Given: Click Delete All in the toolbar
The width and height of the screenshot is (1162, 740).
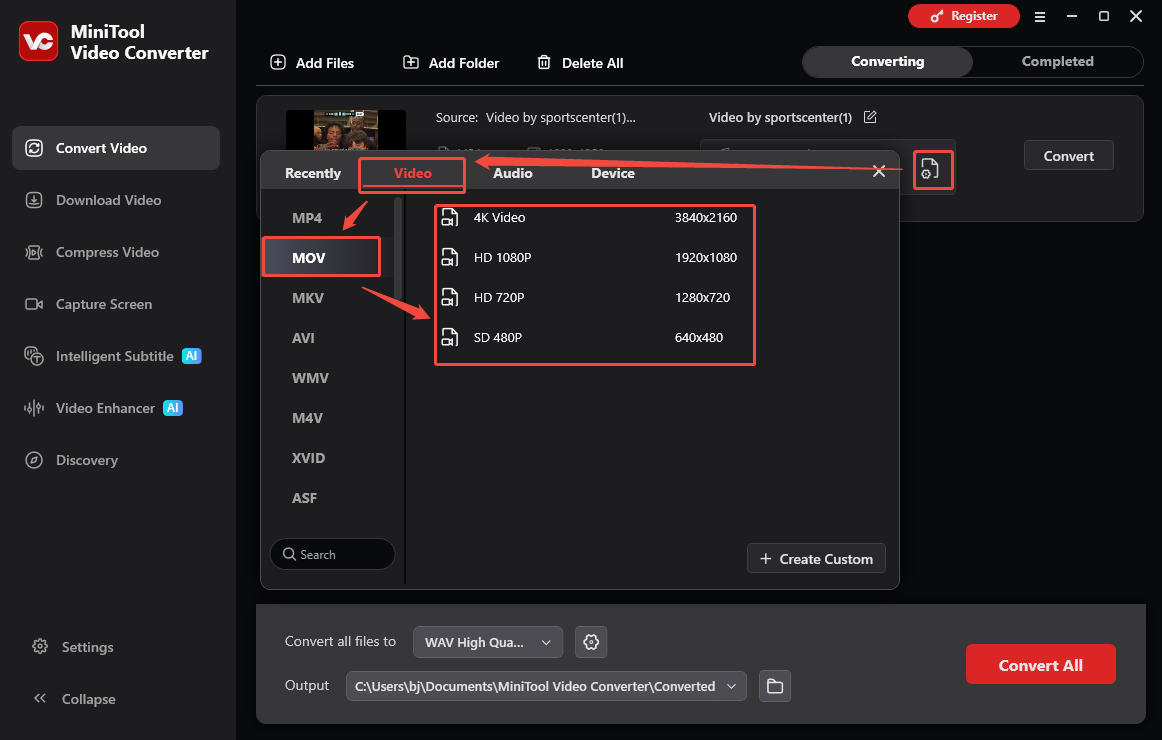Looking at the screenshot, I should click(x=580, y=63).
